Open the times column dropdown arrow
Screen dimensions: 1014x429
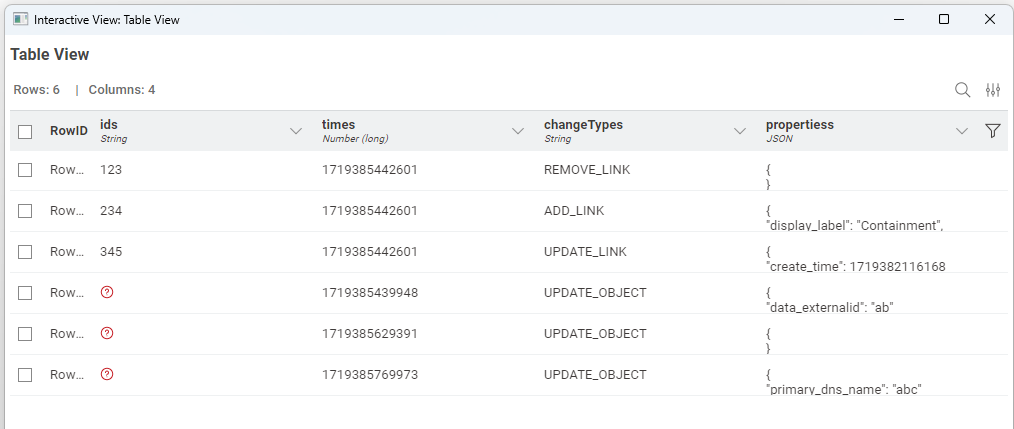click(518, 131)
